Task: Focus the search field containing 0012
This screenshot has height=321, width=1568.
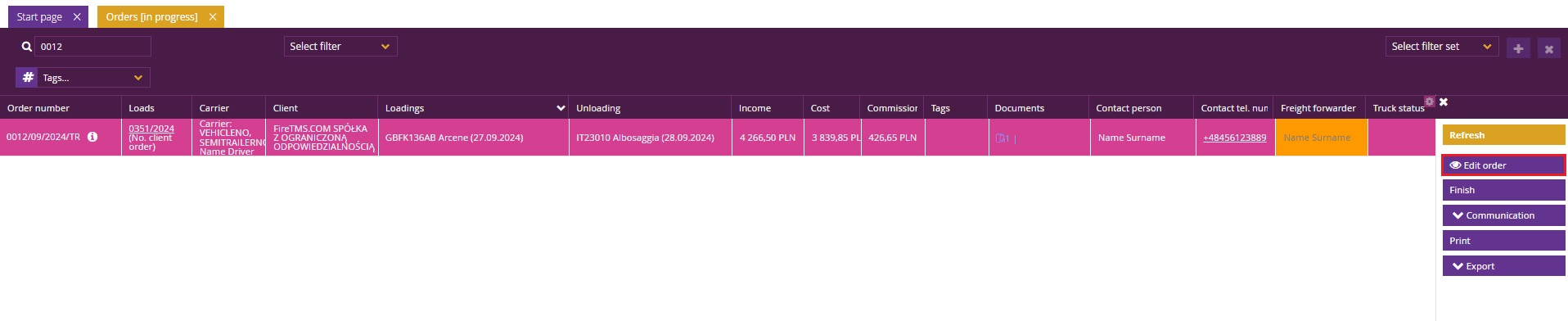Action: (x=92, y=47)
